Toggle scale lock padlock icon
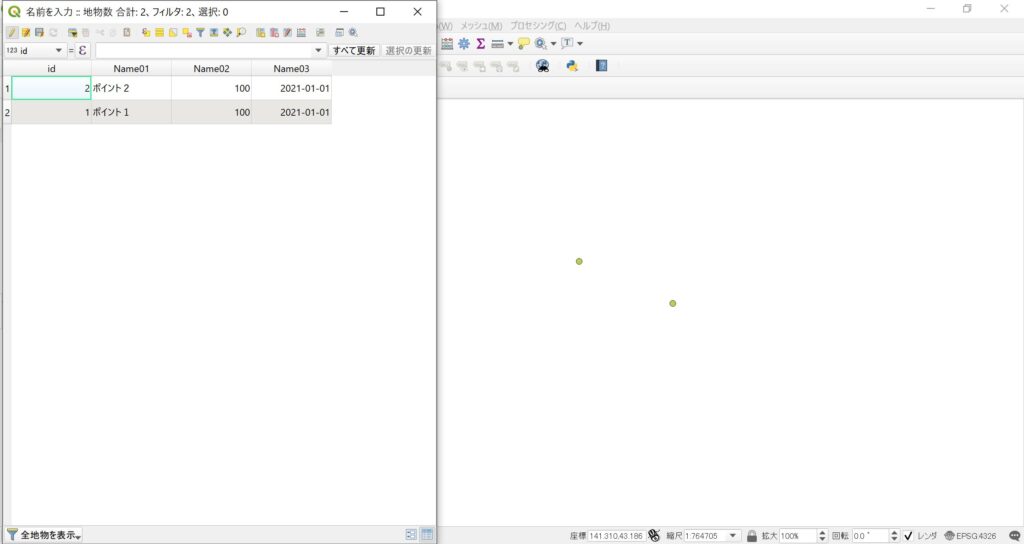 point(752,536)
